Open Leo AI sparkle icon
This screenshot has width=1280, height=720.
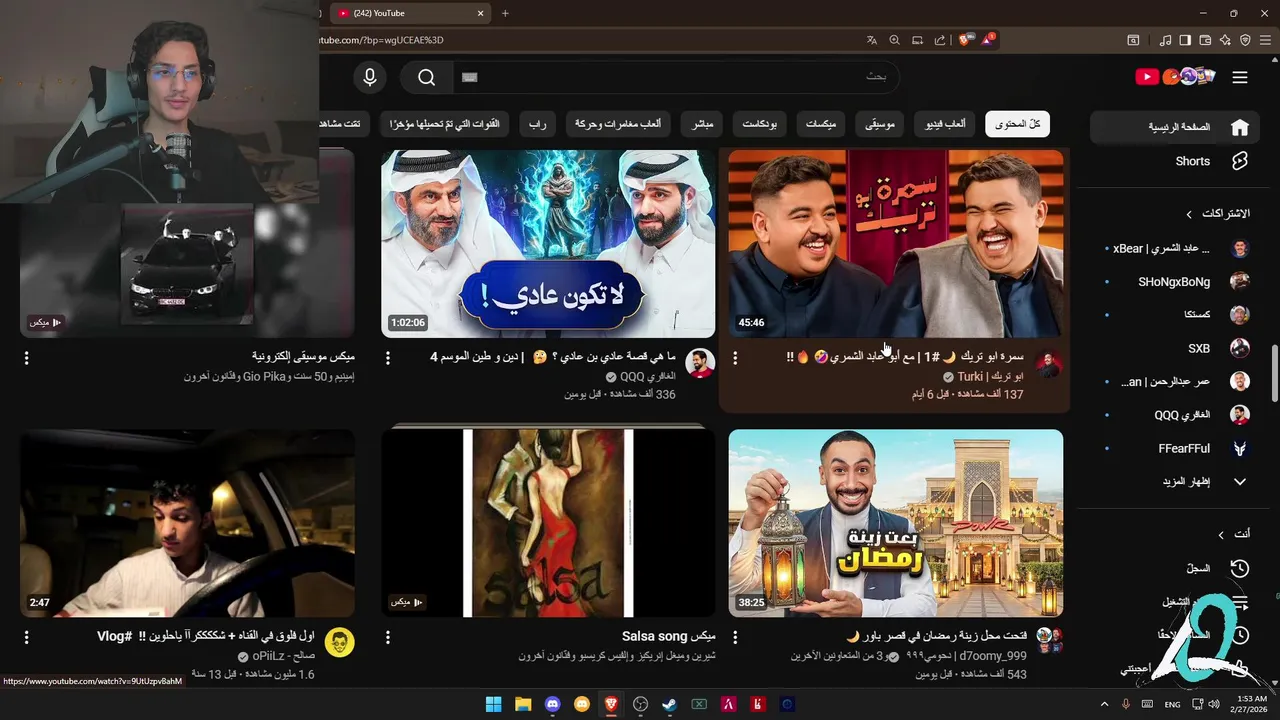1225,40
